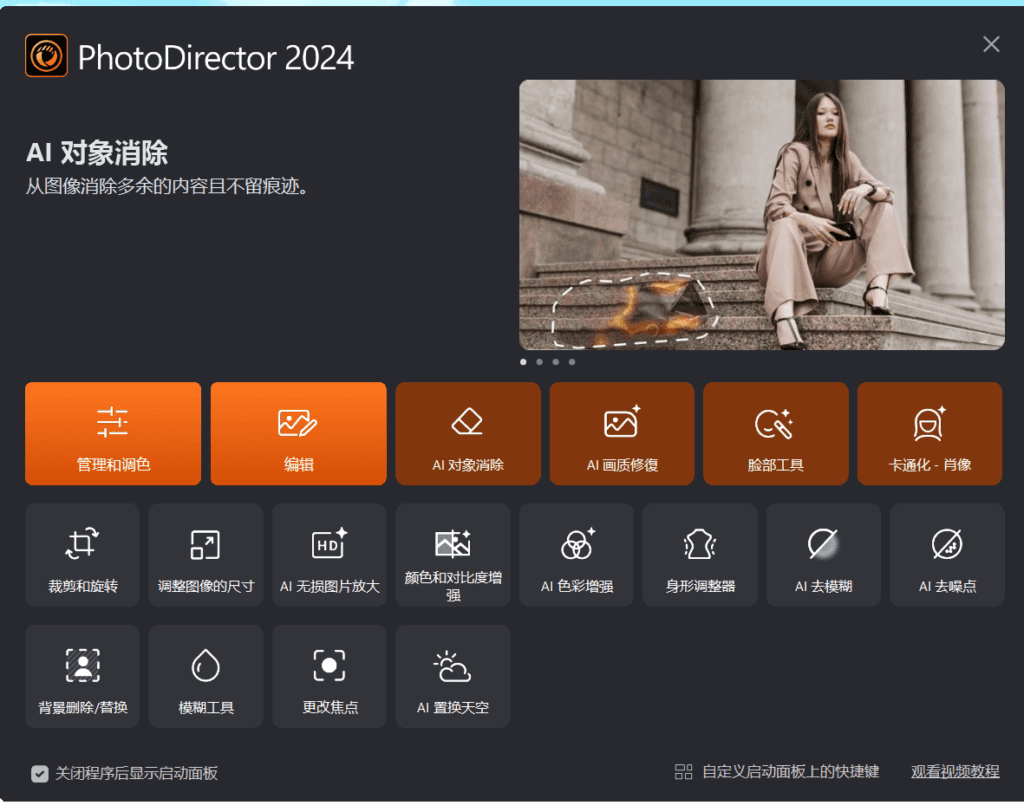Show the third carousel slide dot
This screenshot has height=812, width=1024.
point(556,362)
